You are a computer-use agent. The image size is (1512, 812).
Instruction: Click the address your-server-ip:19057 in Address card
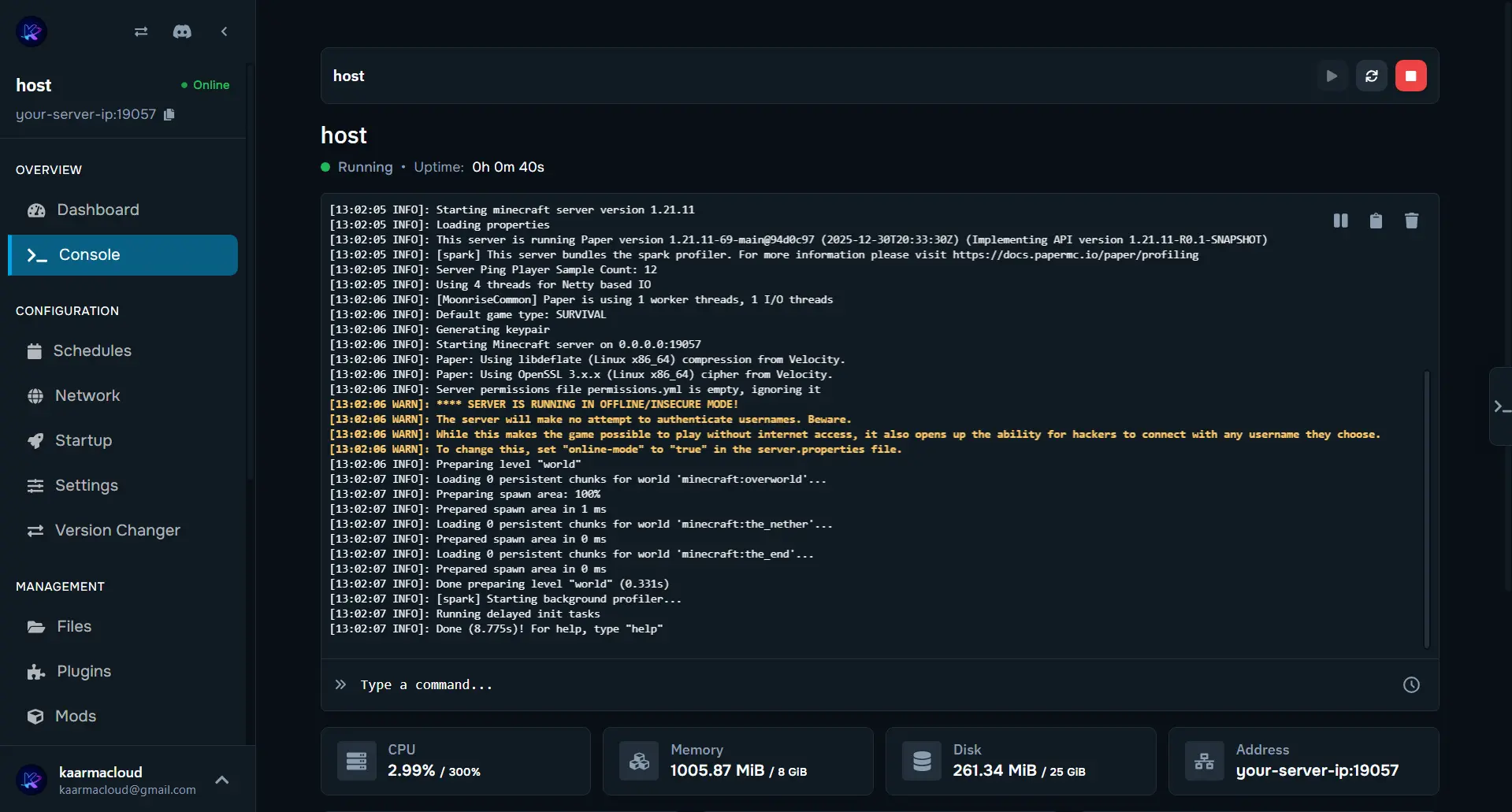click(1317, 770)
